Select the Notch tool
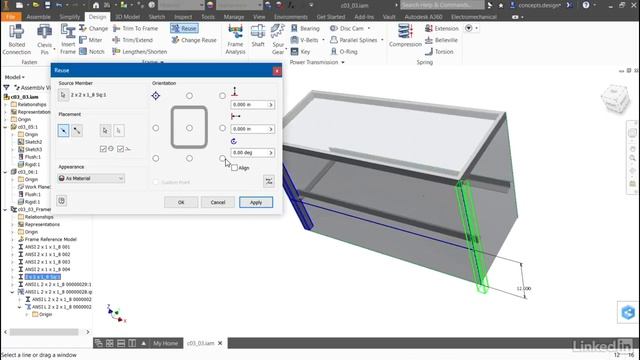This screenshot has height=360, width=640. [x=92, y=51]
